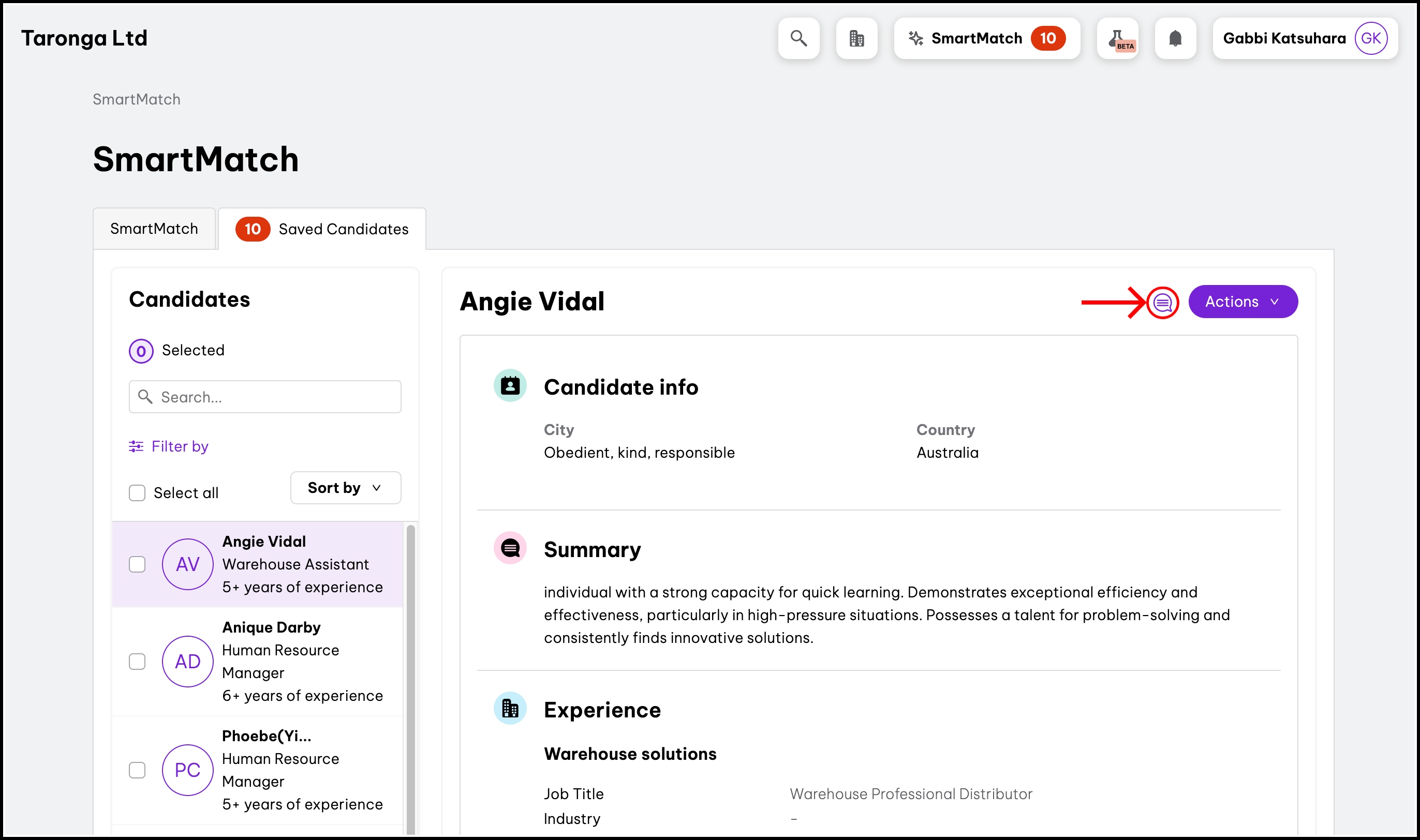Click the City value Obedient, kind, responsible
The width and height of the screenshot is (1420, 840).
pyautogui.click(x=639, y=453)
